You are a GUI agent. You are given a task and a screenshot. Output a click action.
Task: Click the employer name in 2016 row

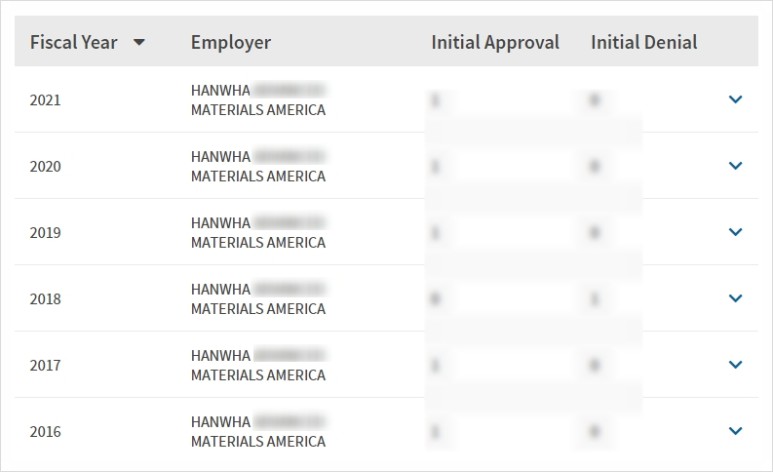(x=258, y=432)
